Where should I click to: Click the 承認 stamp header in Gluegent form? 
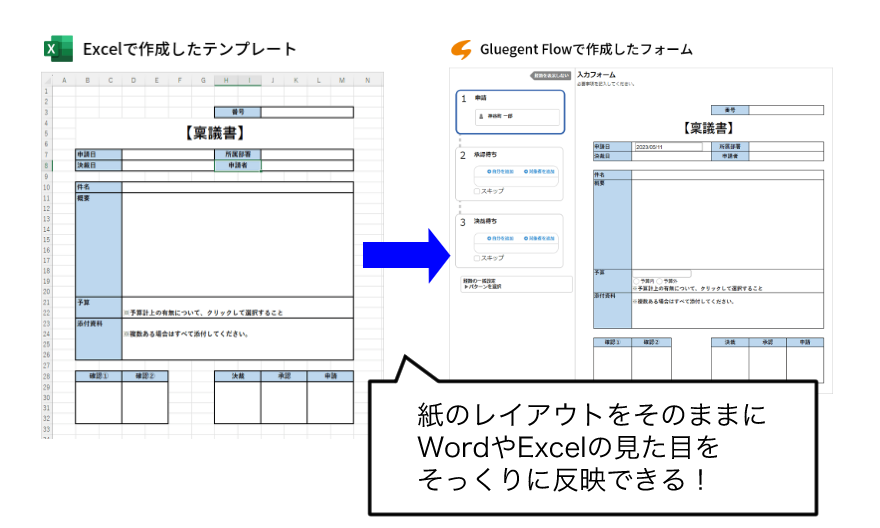pyautogui.click(x=767, y=342)
